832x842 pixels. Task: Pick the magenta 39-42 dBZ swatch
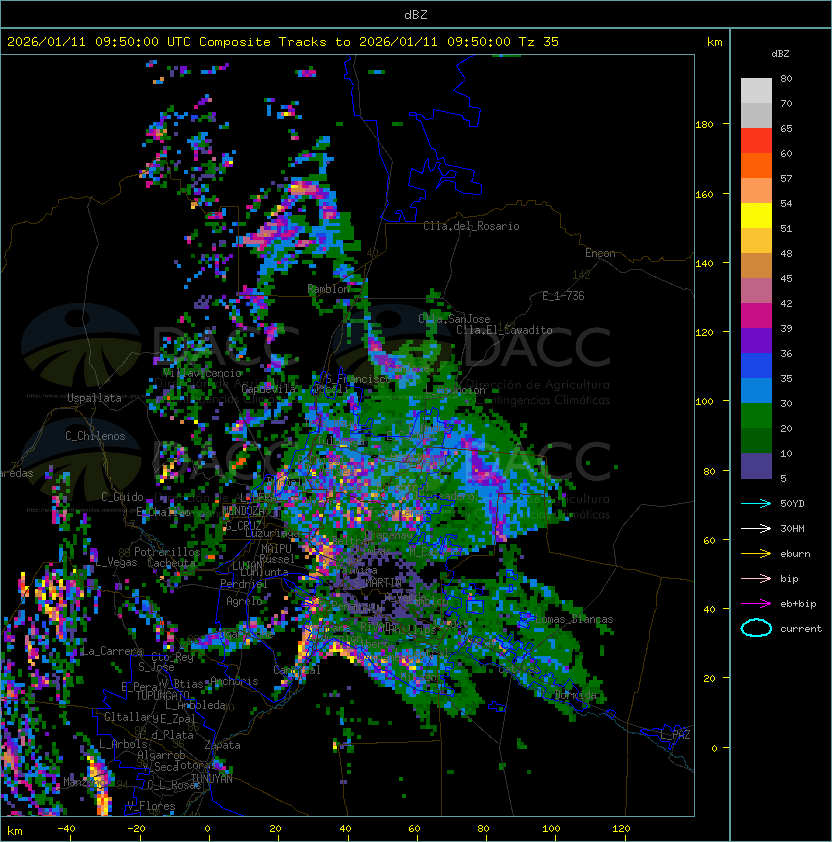point(756,315)
